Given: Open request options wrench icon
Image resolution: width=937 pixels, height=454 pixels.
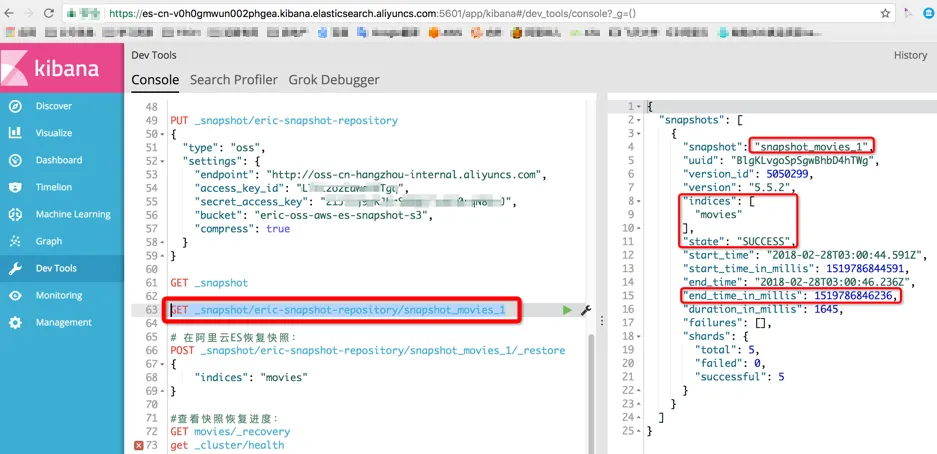Looking at the screenshot, I should [x=586, y=310].
